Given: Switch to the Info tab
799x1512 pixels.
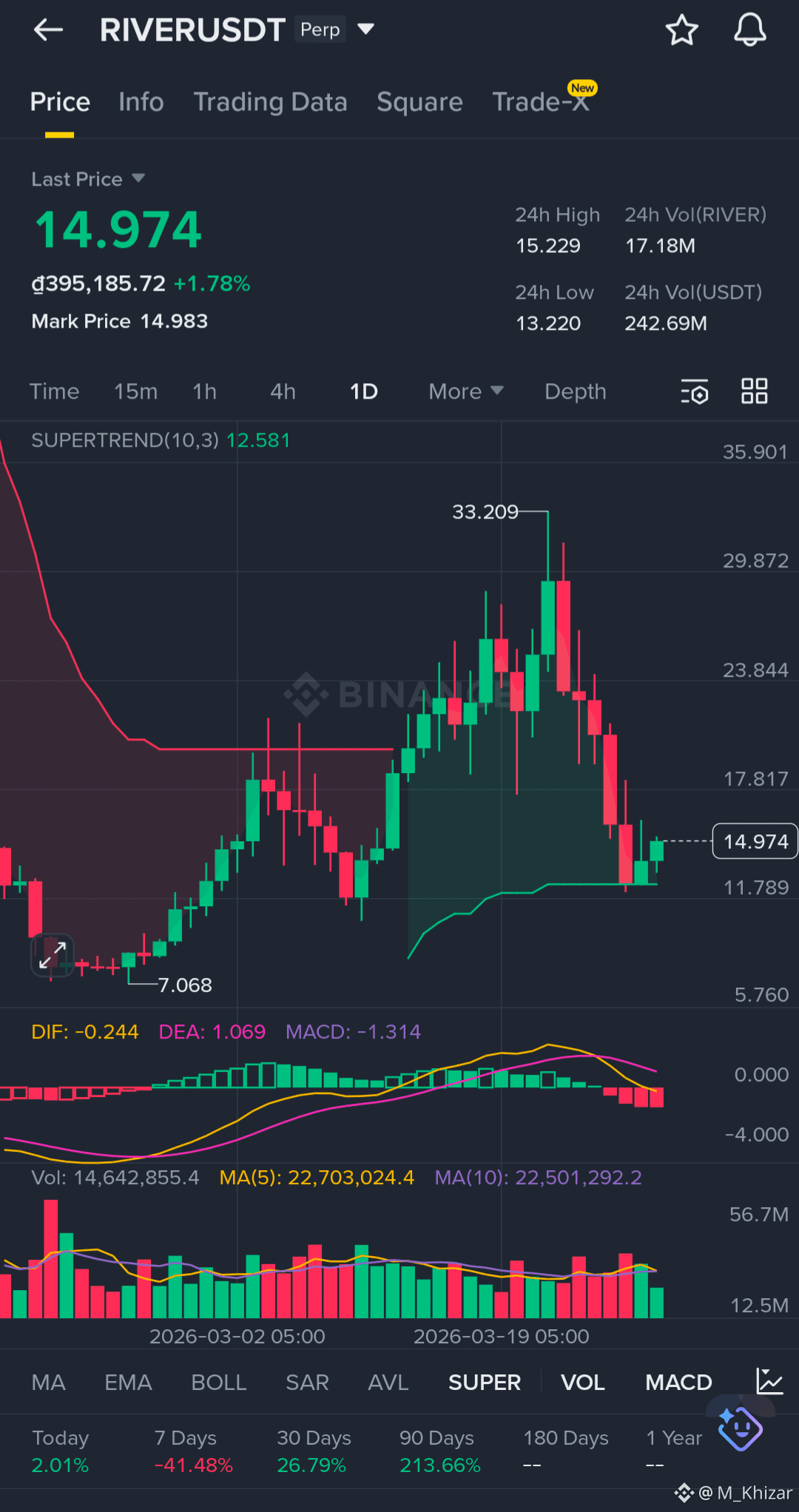Looking at the screenshot, I should point(141,102).
